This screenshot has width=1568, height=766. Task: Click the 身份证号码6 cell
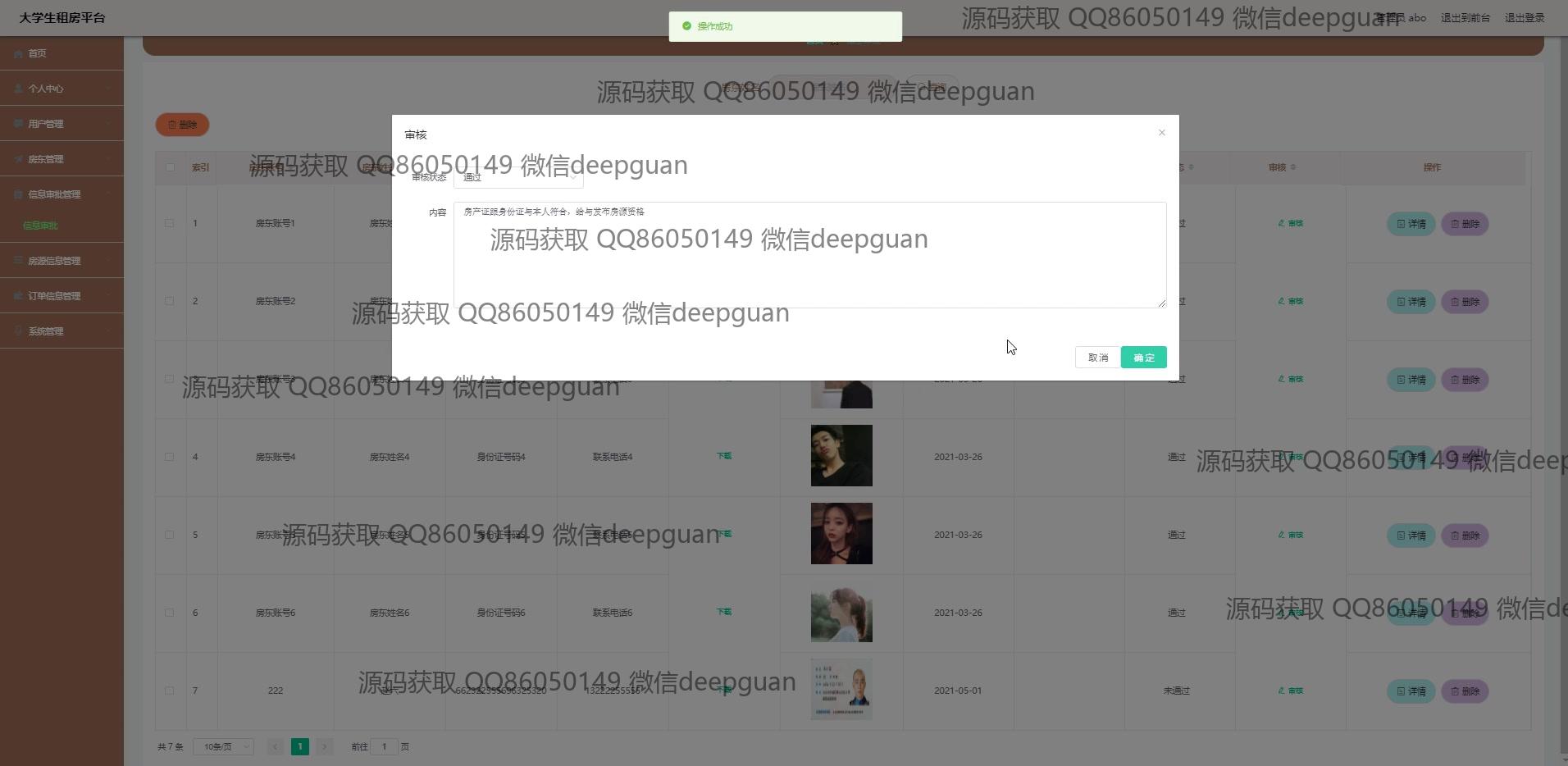(501, 613)
